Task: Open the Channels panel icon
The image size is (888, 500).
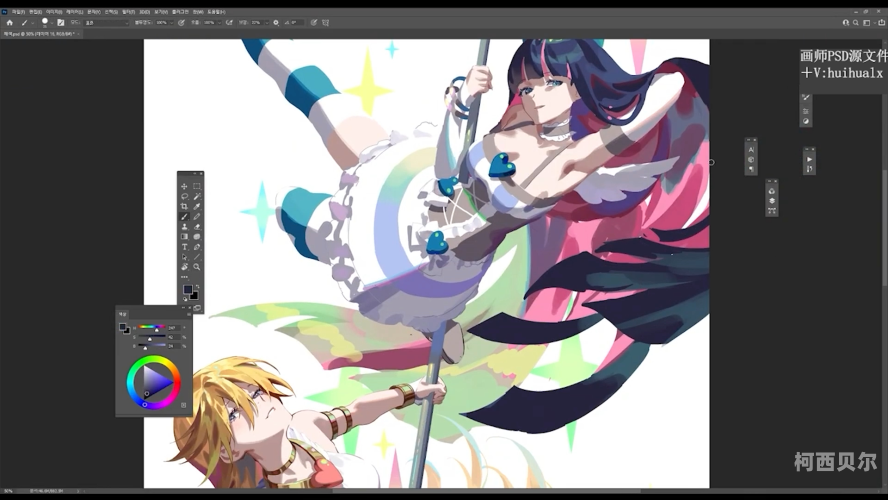Action: (x=772, y=191)
